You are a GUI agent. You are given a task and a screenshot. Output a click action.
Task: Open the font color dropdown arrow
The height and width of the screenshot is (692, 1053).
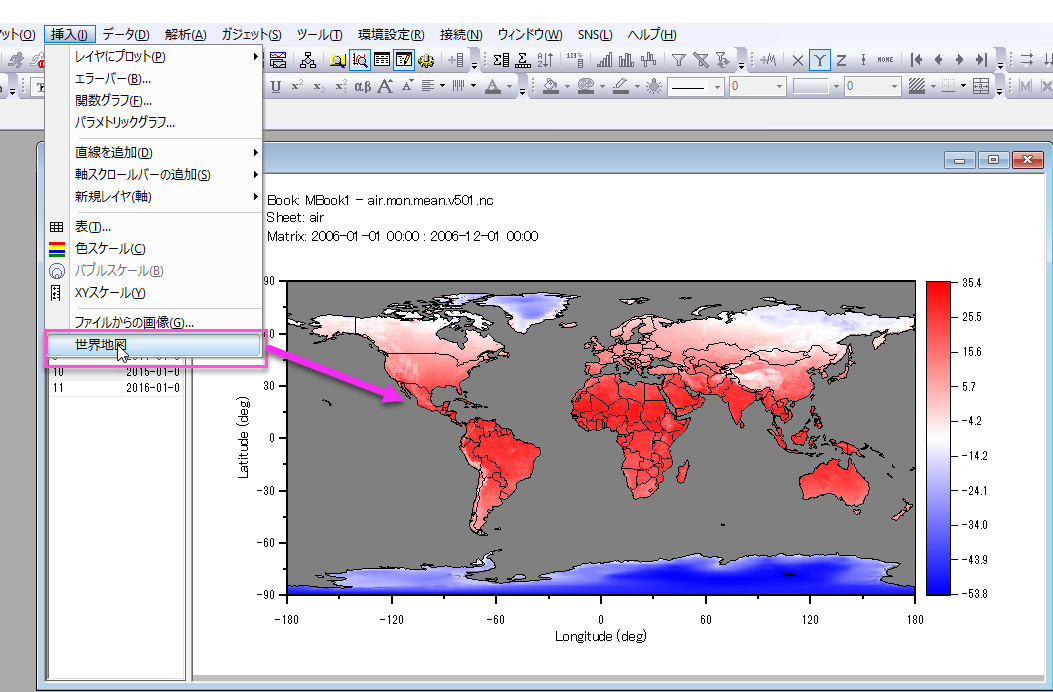pos(510,87)
